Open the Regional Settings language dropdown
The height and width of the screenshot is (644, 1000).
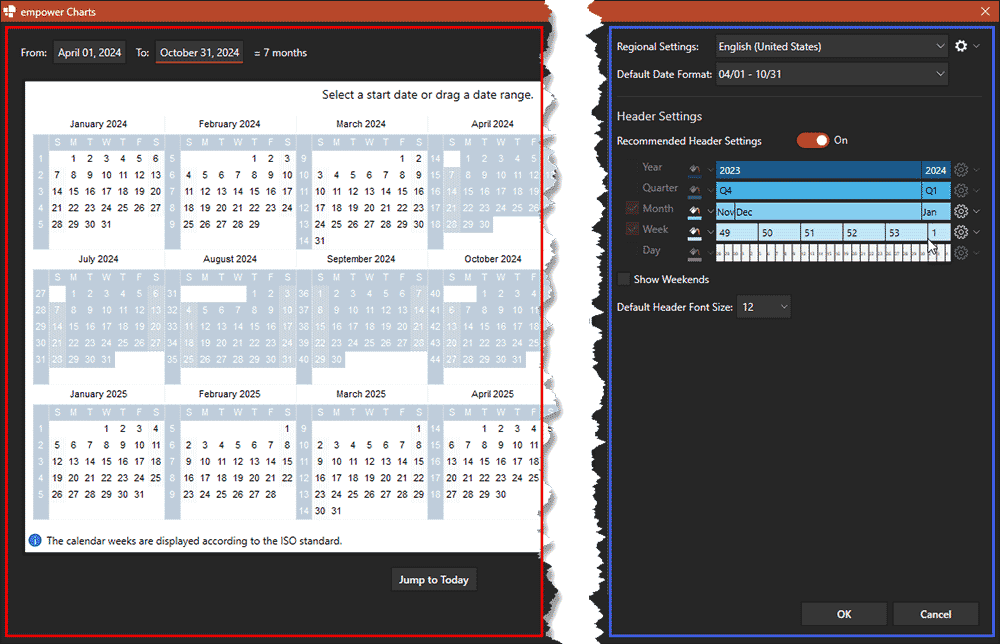pyautogui.click(x=830, y=45)
